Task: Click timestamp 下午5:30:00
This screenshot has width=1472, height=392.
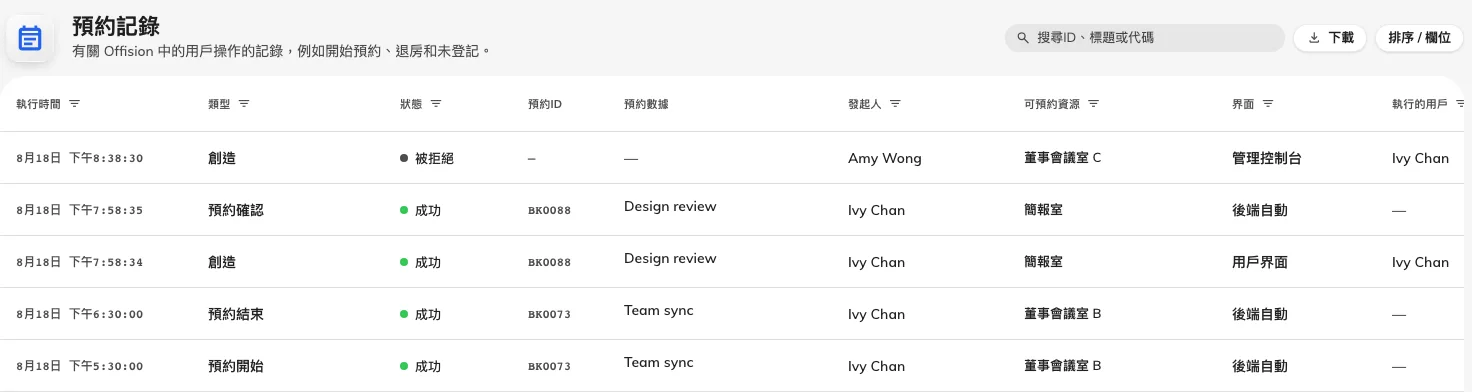Action: [106, 366]
